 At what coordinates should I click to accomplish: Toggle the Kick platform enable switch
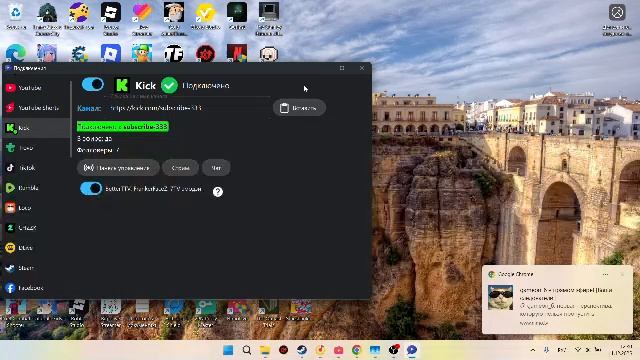93,84
